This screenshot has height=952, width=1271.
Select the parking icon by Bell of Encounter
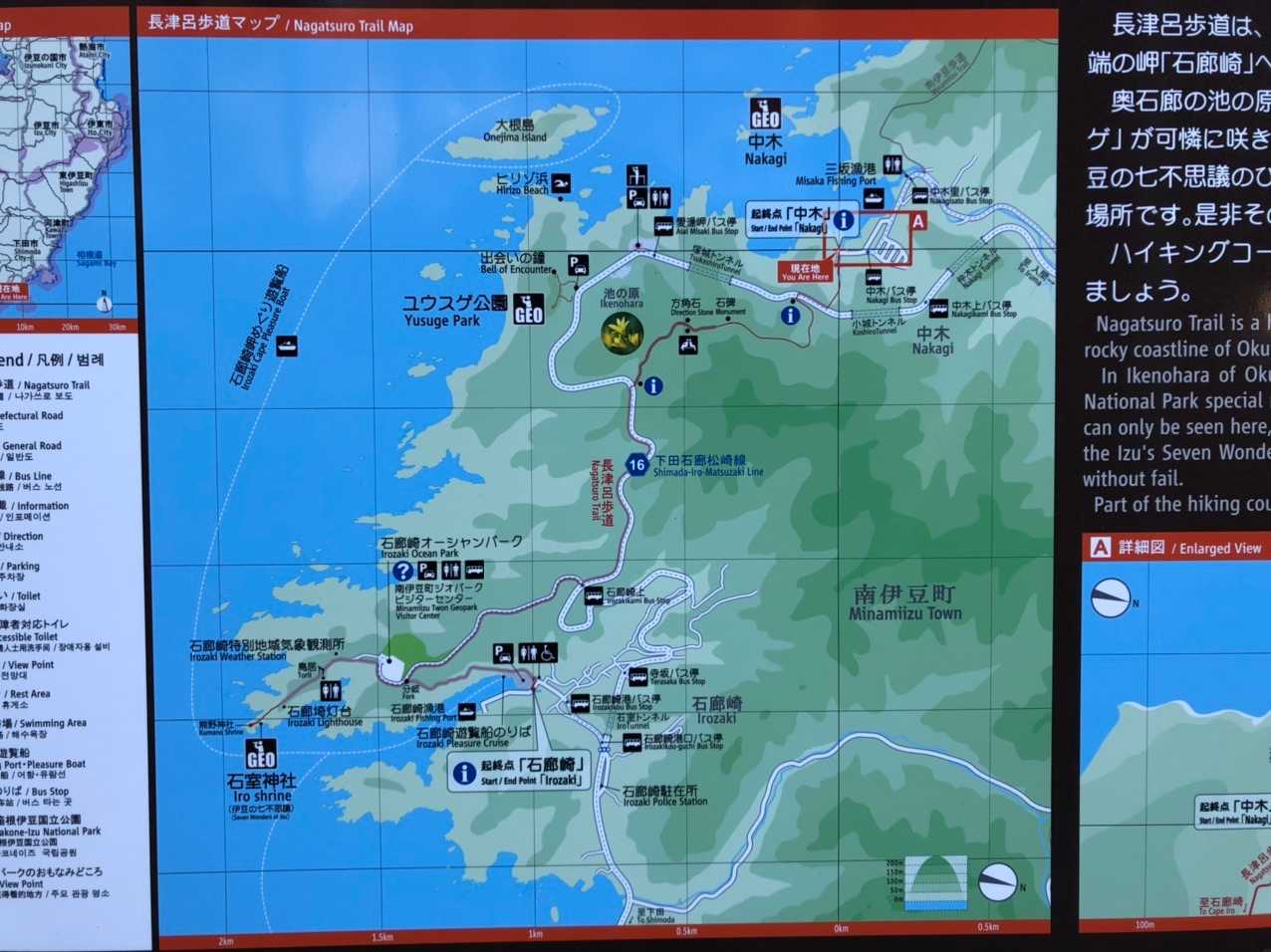(x=578, y=265)
